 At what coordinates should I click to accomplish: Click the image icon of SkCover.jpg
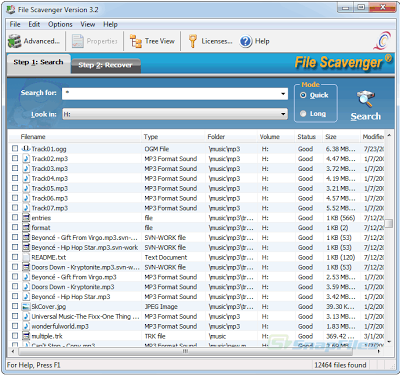click(26, 307)
